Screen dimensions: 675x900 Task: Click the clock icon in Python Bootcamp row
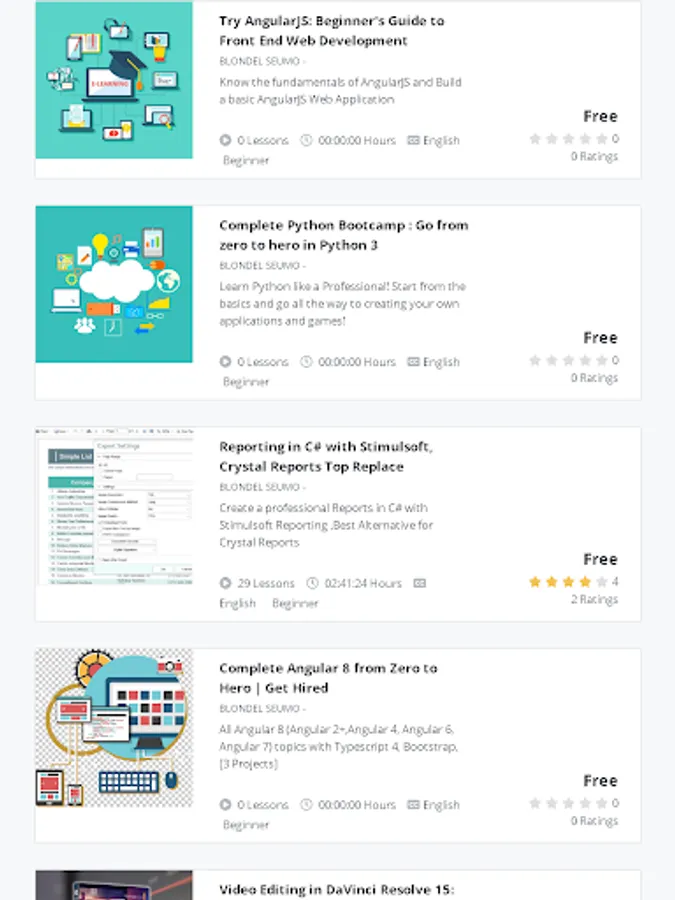tap(307, 362)
